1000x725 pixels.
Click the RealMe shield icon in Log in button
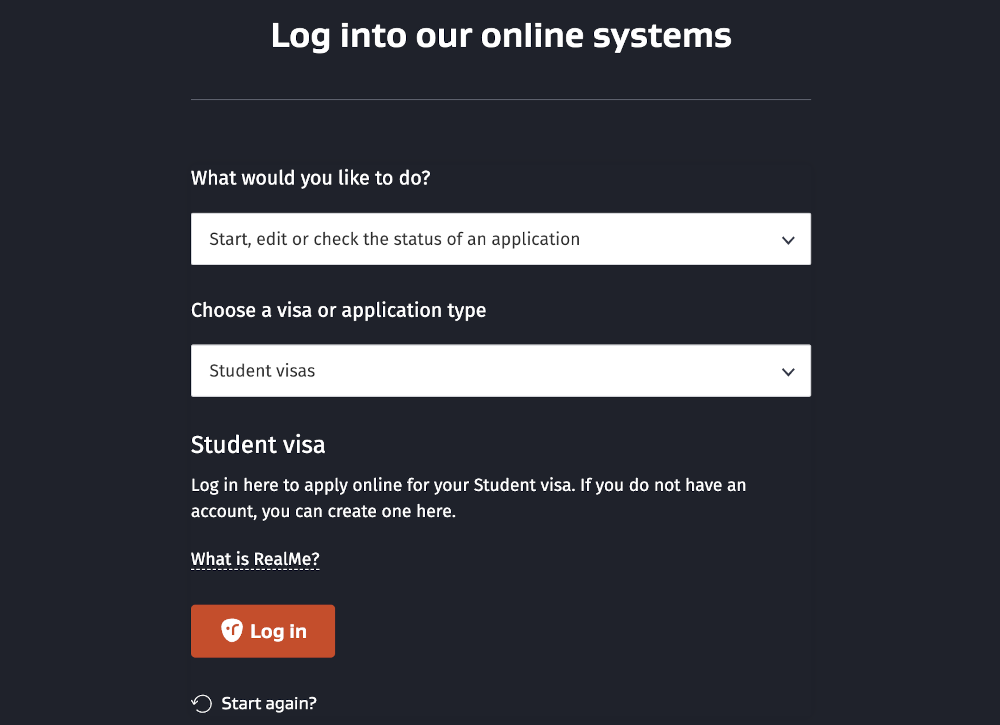coord(232,631)
